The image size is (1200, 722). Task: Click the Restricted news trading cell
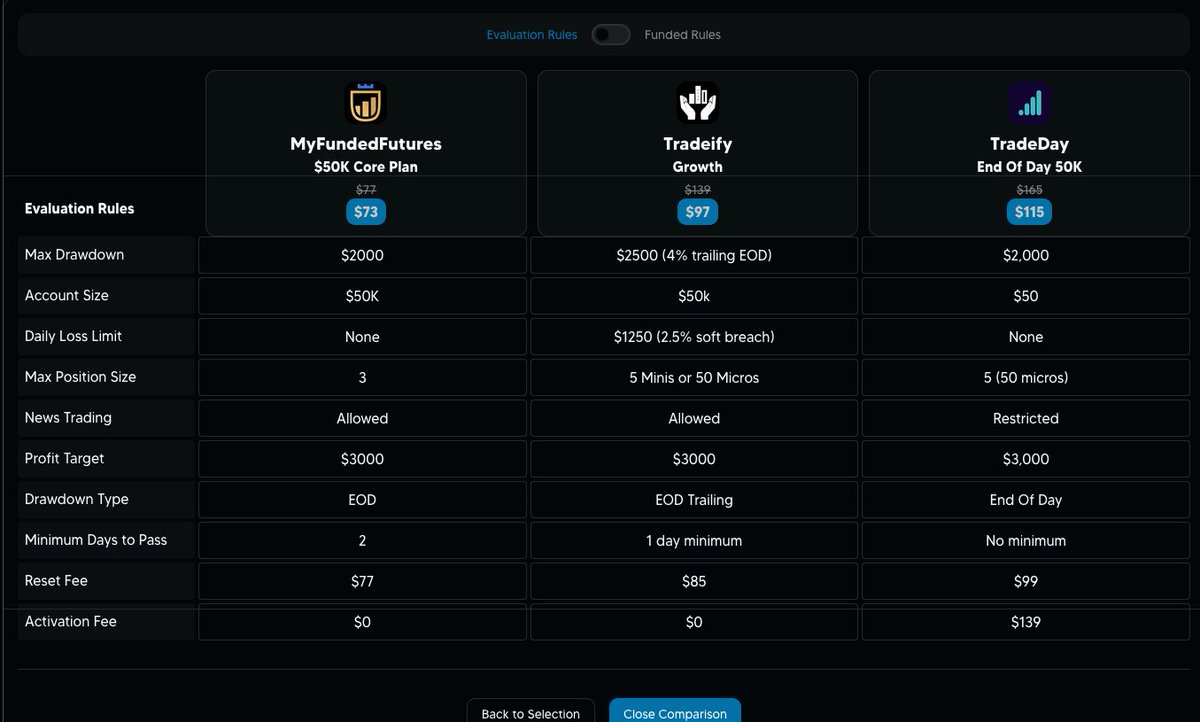pyautogui.click(x=1026, y=418)
